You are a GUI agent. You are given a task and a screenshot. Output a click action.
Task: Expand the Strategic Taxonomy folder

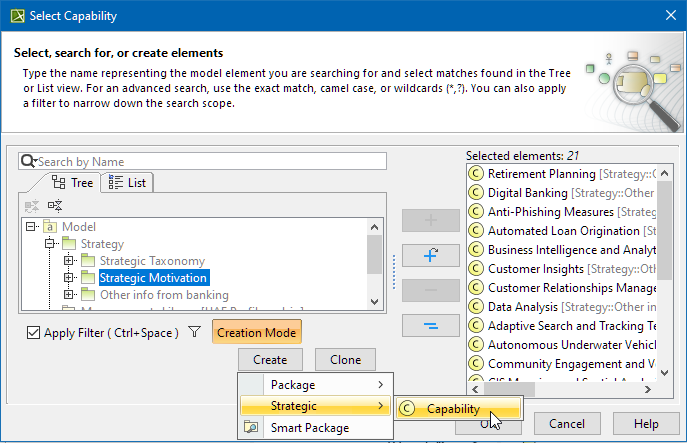tap(69, 261)
